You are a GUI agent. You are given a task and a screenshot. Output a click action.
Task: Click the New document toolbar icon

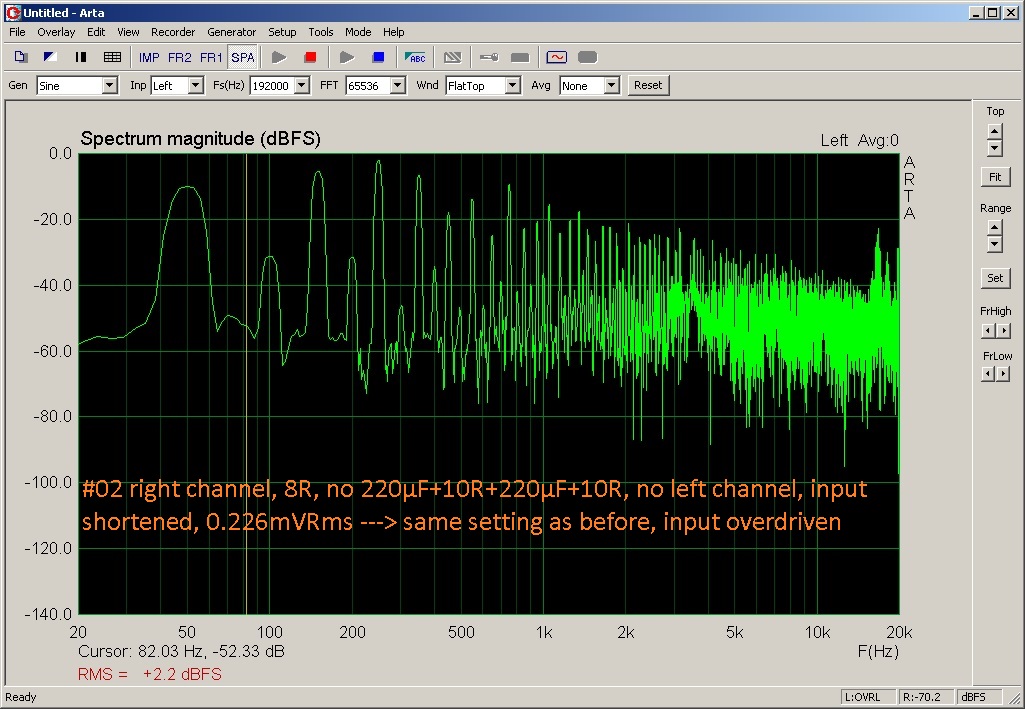[20, 58]
